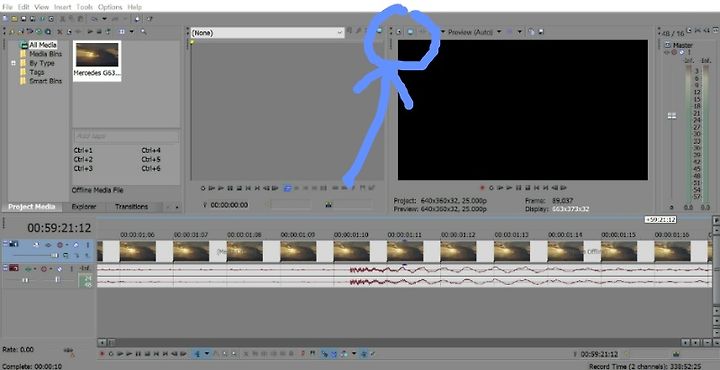Record from the timeline transport bar

pyautogui.click(x=102, y=353)
